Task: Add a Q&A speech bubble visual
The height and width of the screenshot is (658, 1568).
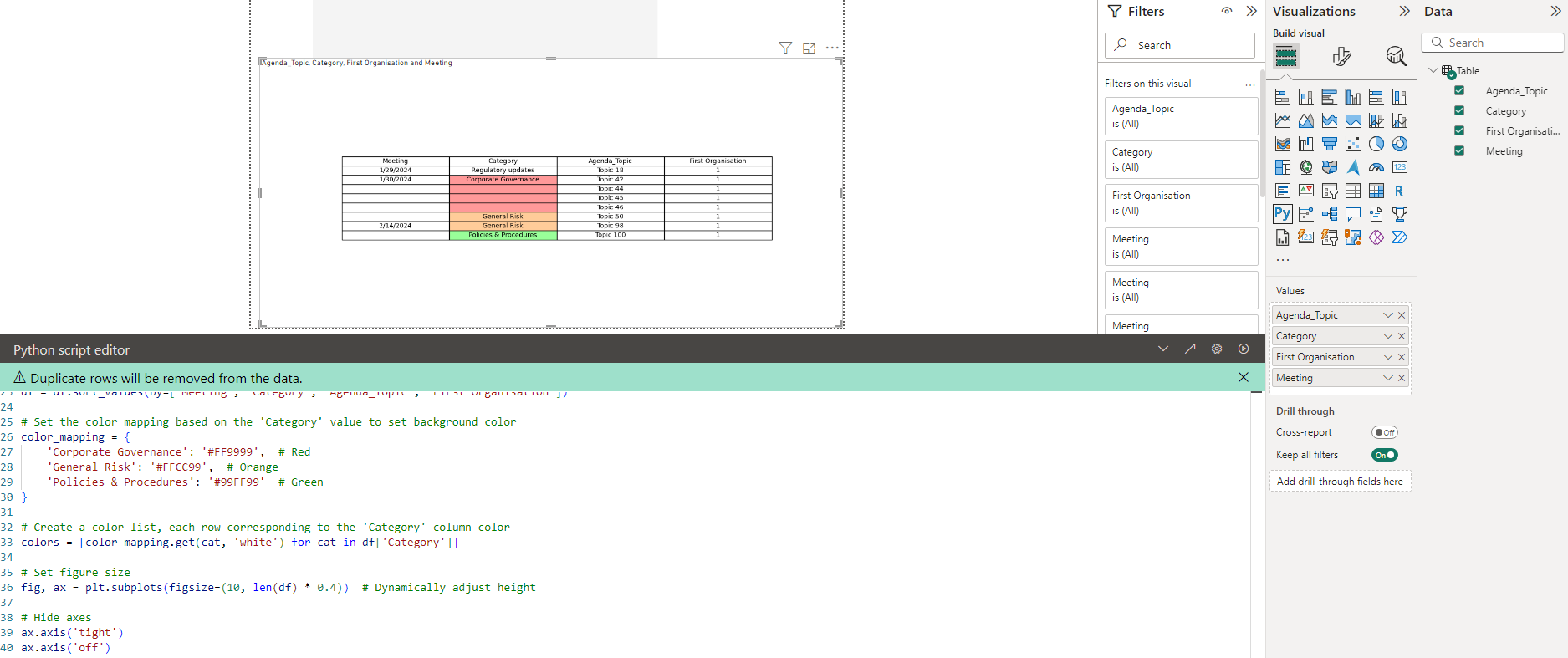Action: (1352, 214)
